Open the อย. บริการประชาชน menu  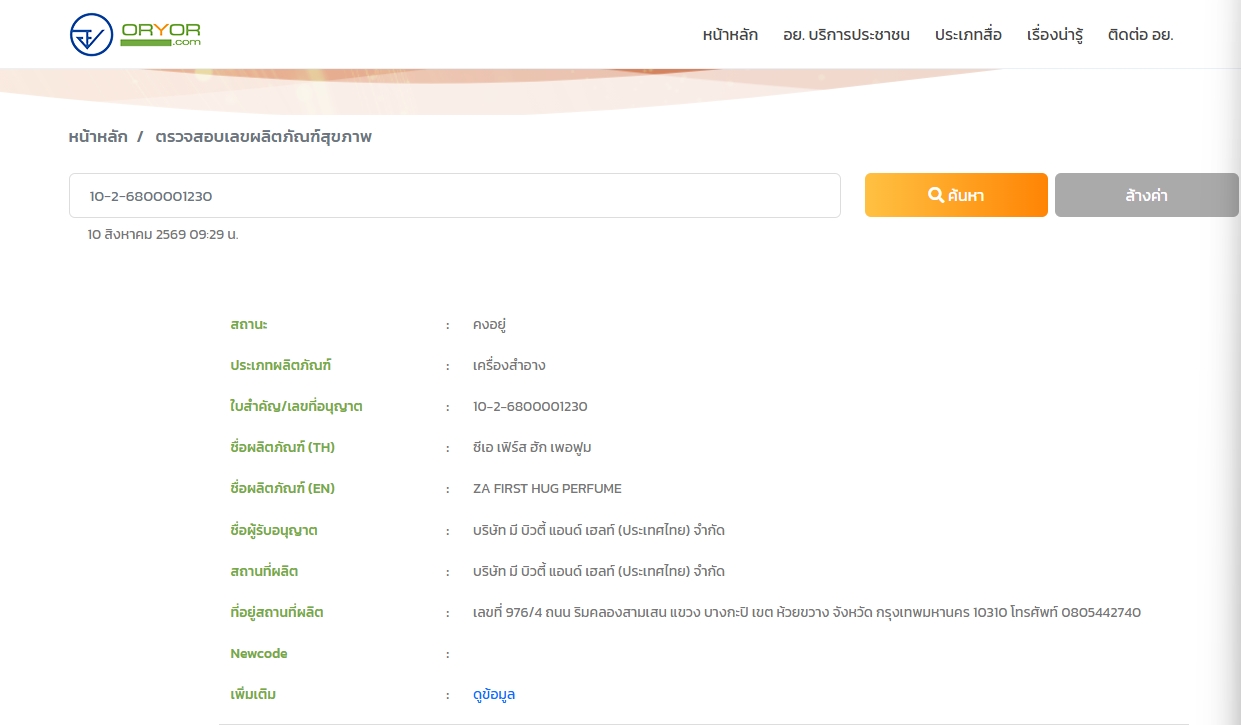(x=846, y=35)
